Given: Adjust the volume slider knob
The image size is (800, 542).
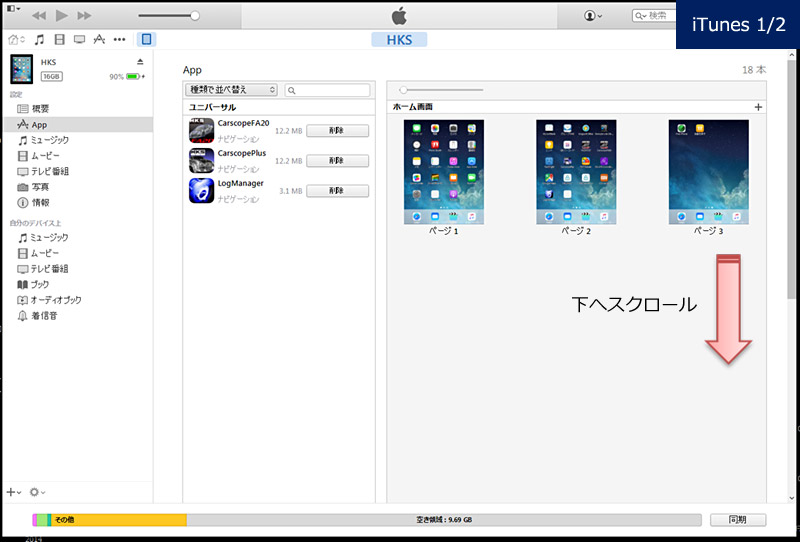Looking at the screenshot, I should 195,16.
